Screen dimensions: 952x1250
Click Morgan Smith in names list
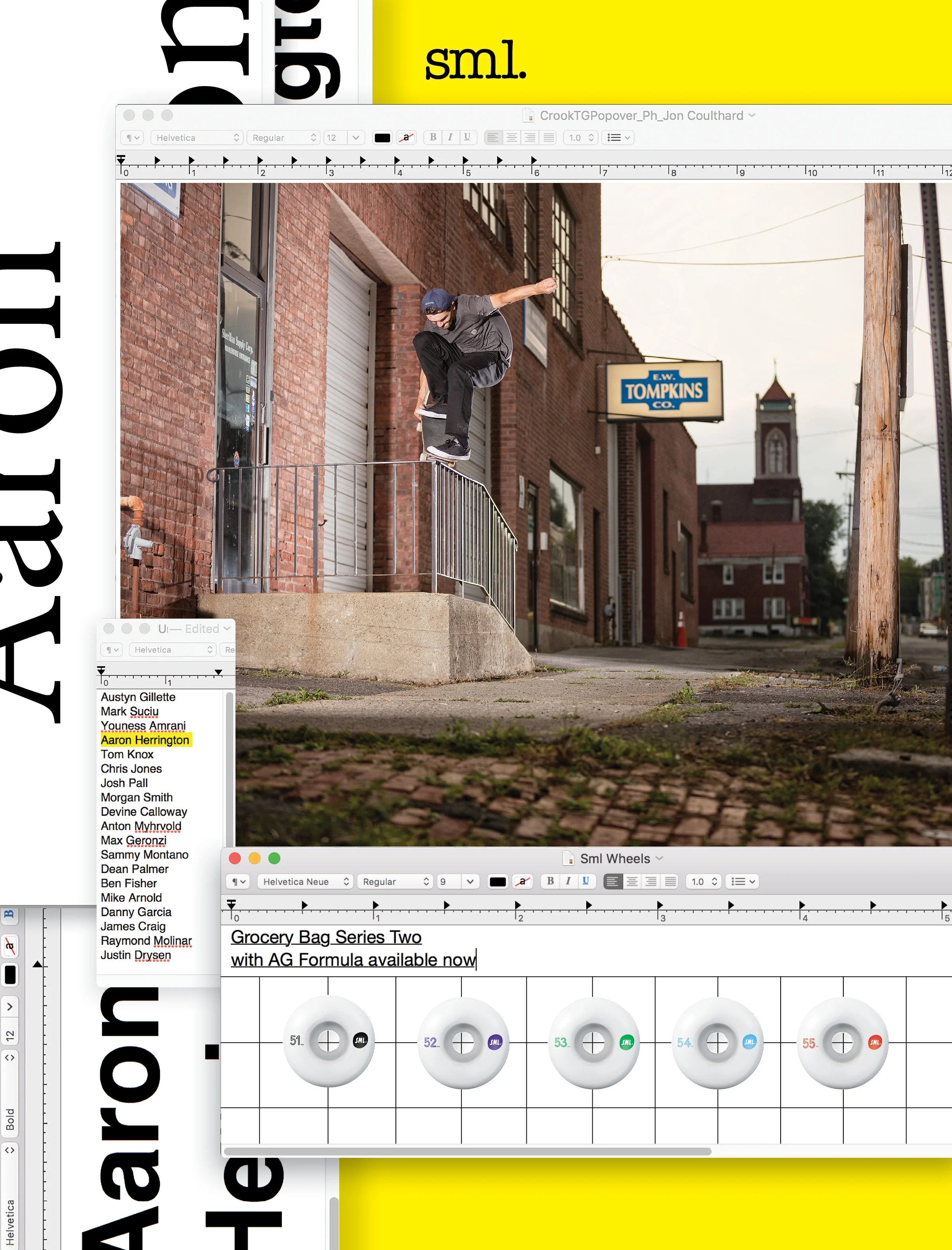136,797
